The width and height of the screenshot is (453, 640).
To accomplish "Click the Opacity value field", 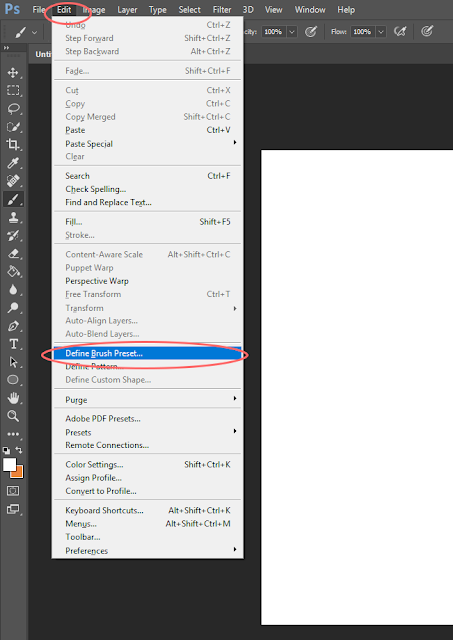I will (273, 32).
